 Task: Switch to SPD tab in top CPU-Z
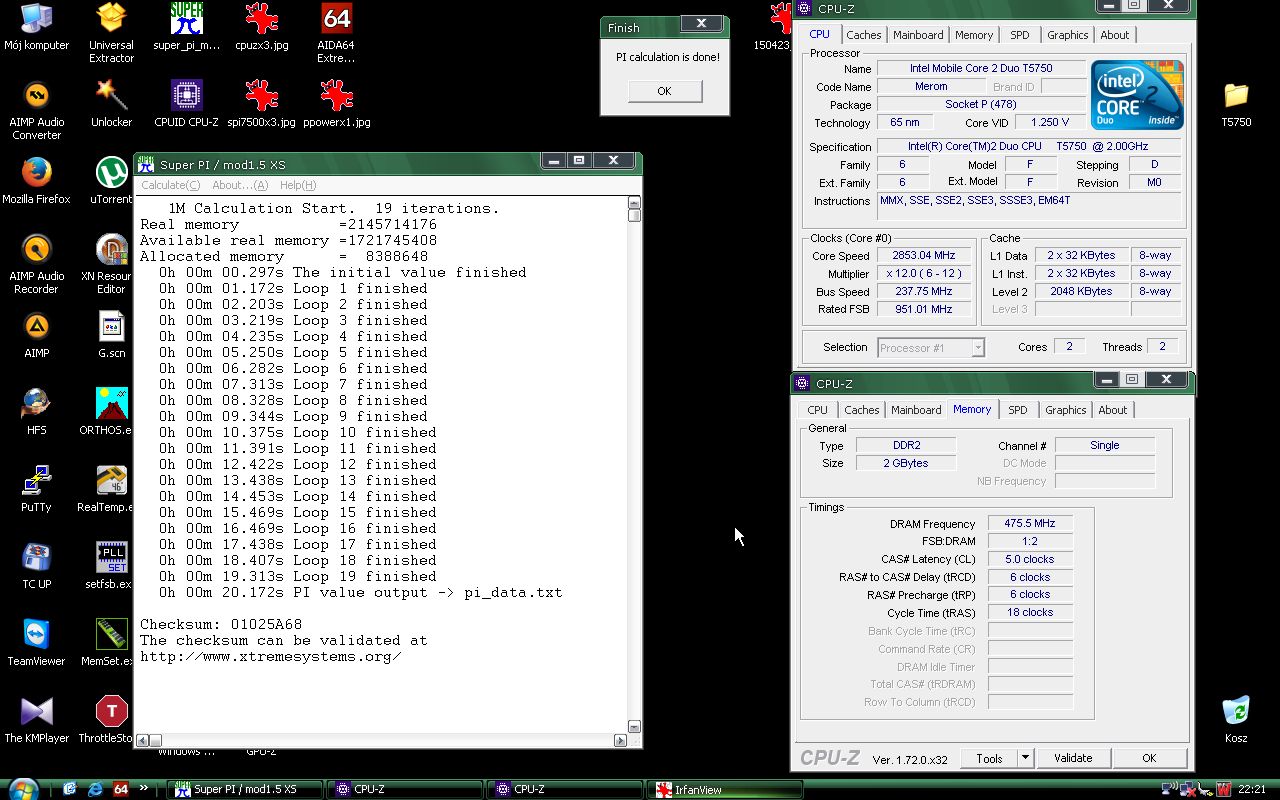pos(1020,35)
